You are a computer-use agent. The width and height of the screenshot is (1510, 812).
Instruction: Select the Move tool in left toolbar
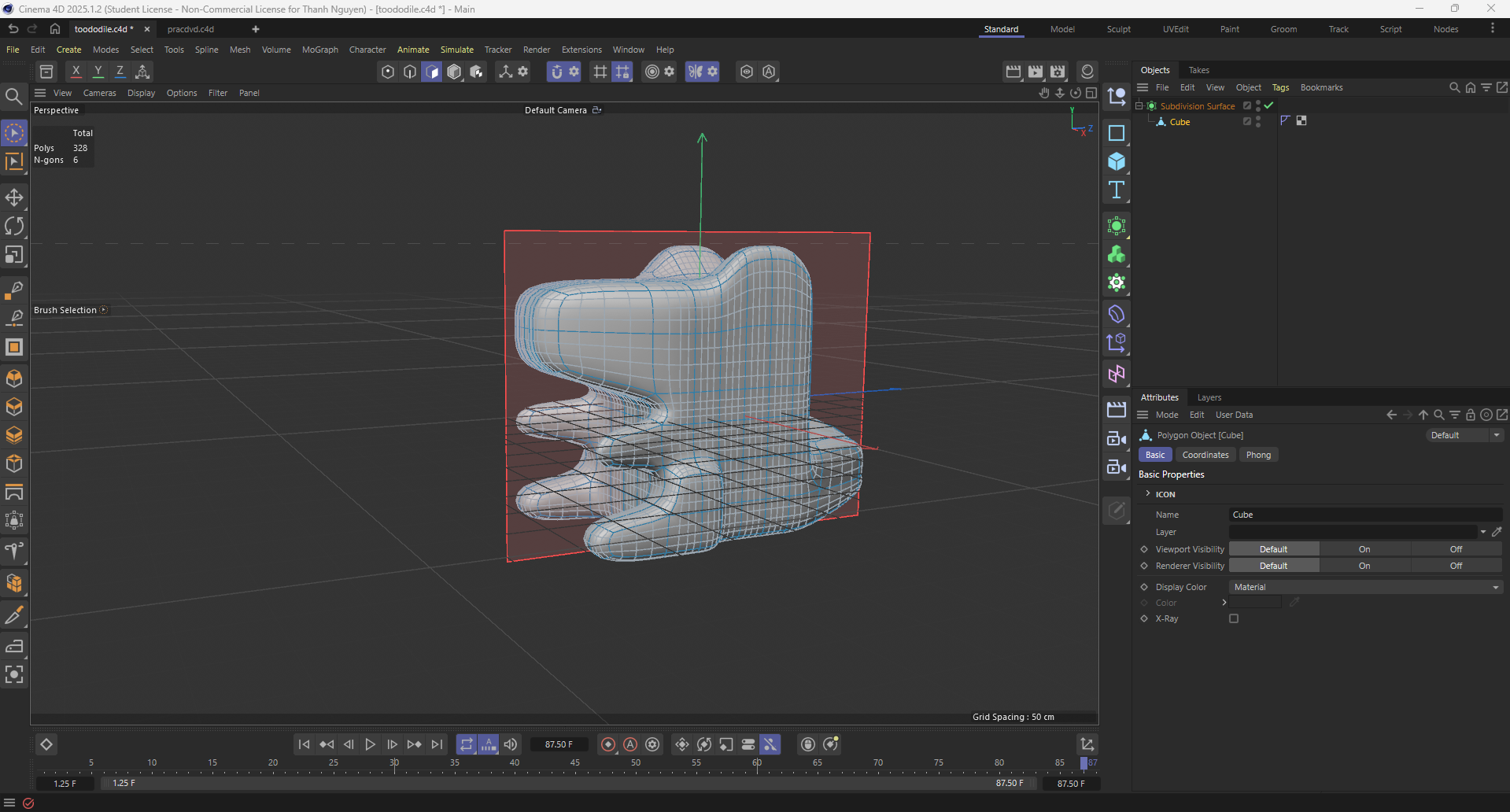(14, 197)
